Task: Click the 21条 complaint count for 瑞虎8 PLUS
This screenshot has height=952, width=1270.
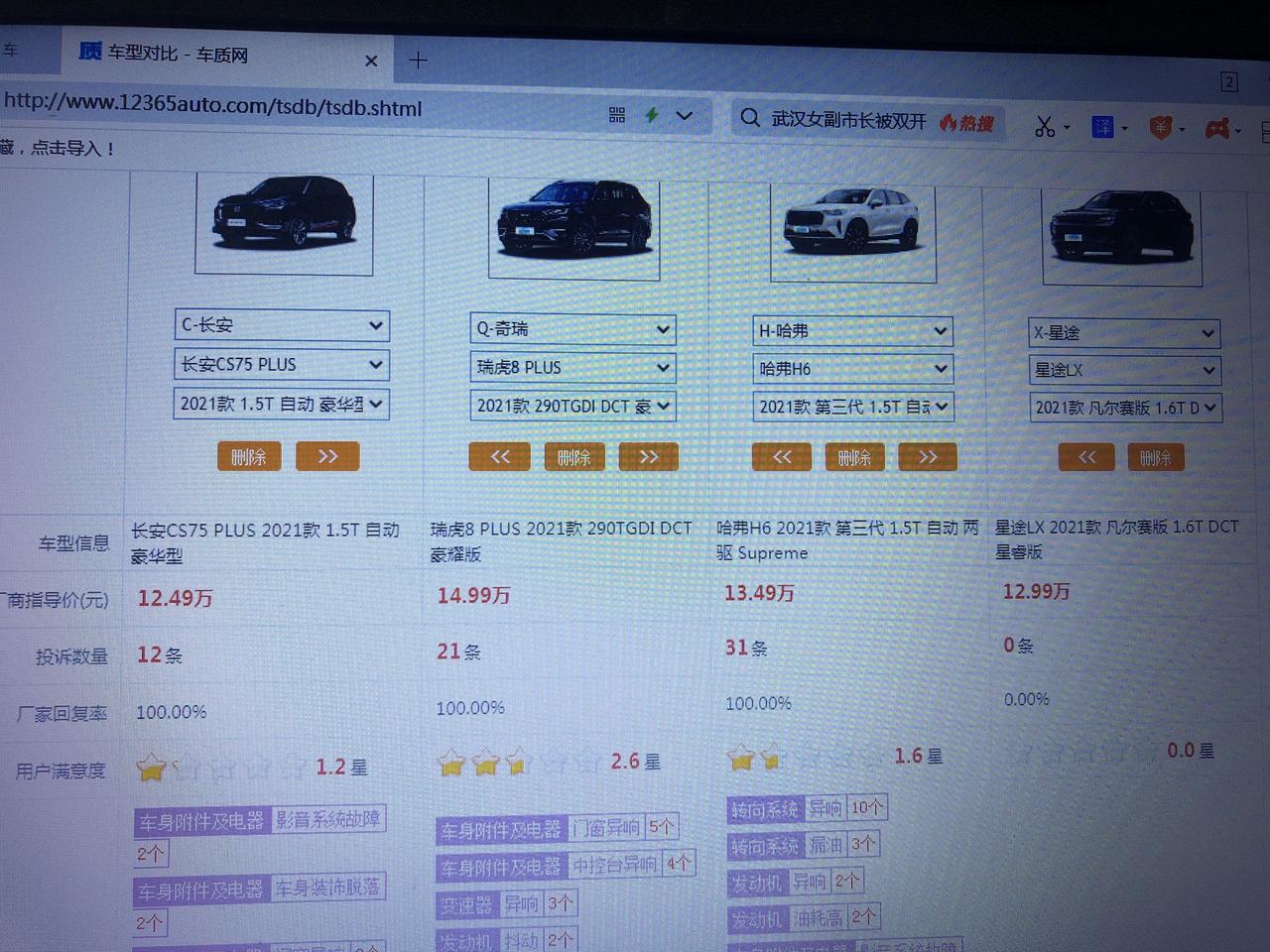Action: [458, 652]
